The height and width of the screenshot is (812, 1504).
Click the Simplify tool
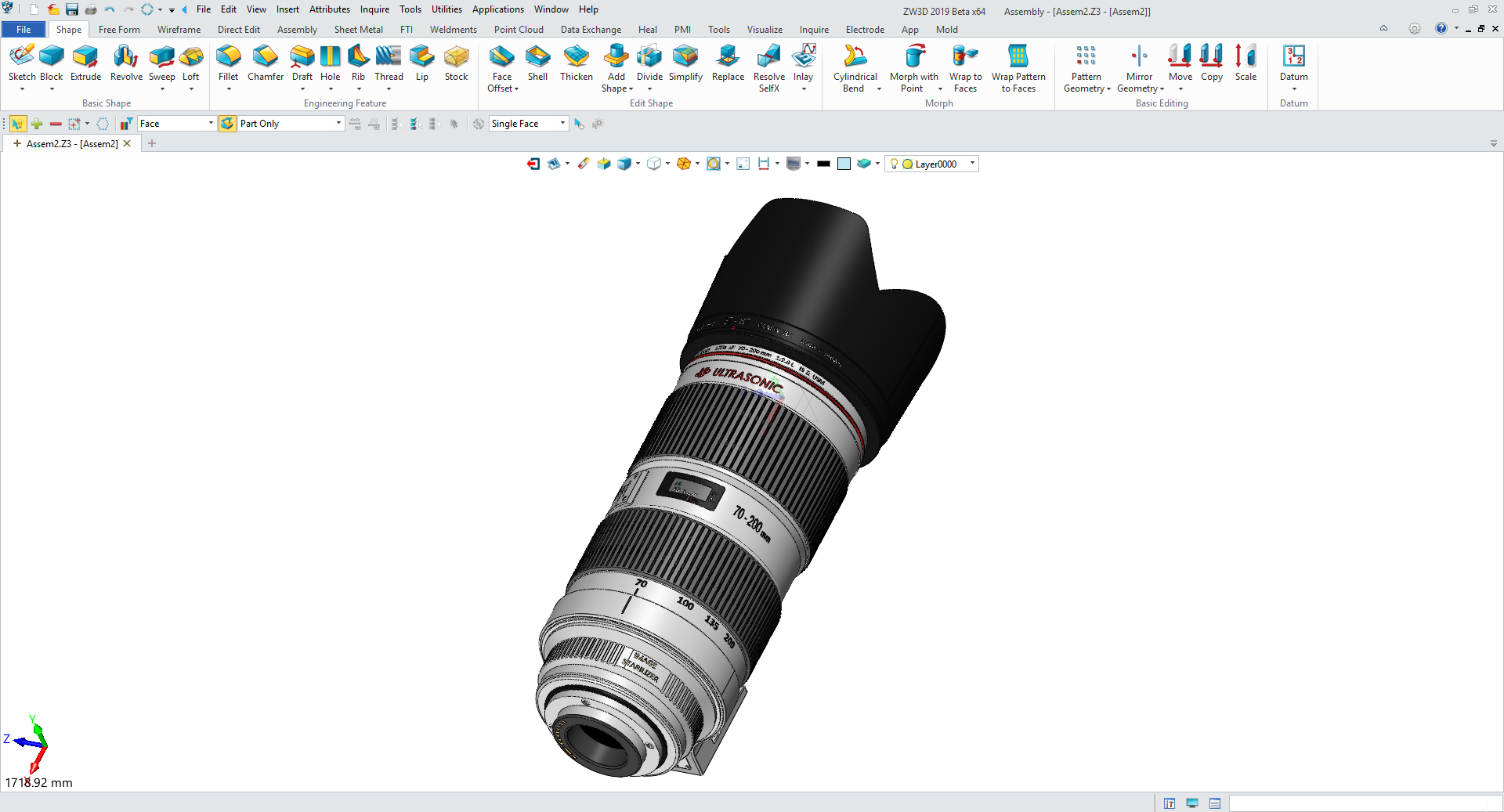pos(685,63)
